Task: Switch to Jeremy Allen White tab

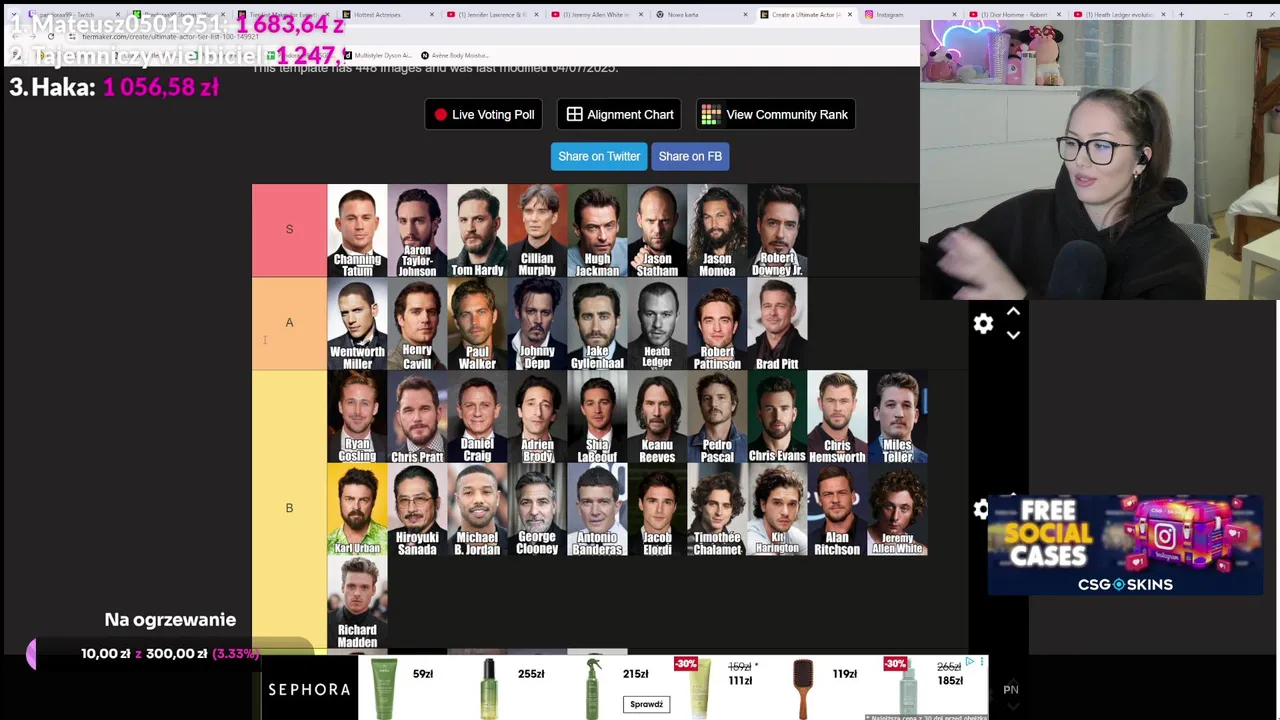Action: click(595, 15)
